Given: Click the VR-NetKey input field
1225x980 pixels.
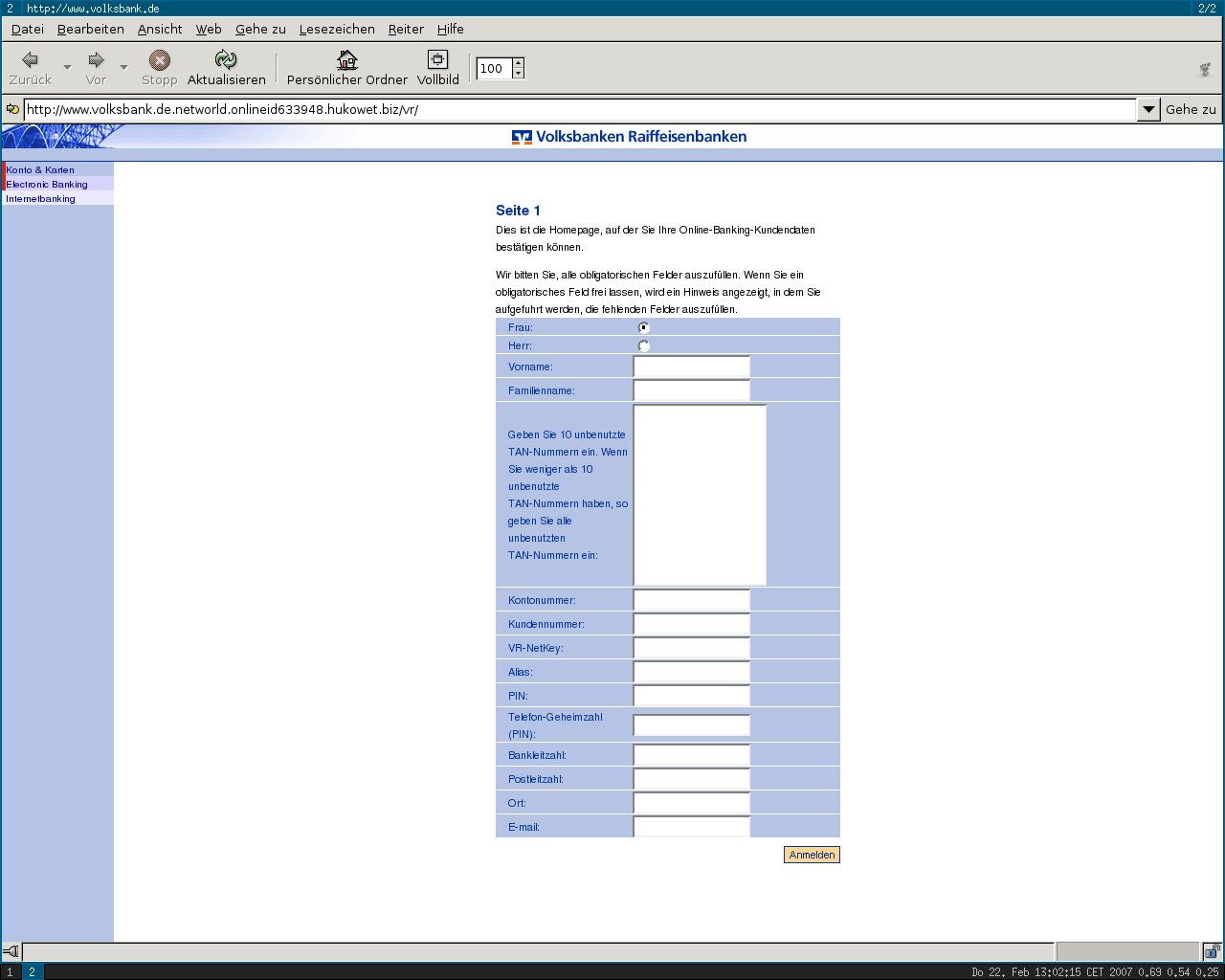Looking at the screenshot, I should click(692, 648).
